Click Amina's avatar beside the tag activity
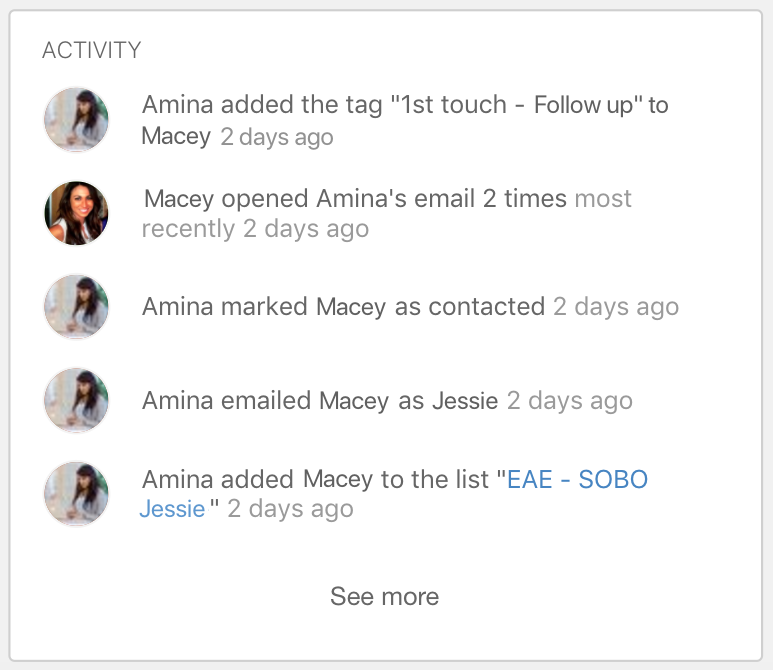Screen dimensions: 773x670 click(76, 120)
